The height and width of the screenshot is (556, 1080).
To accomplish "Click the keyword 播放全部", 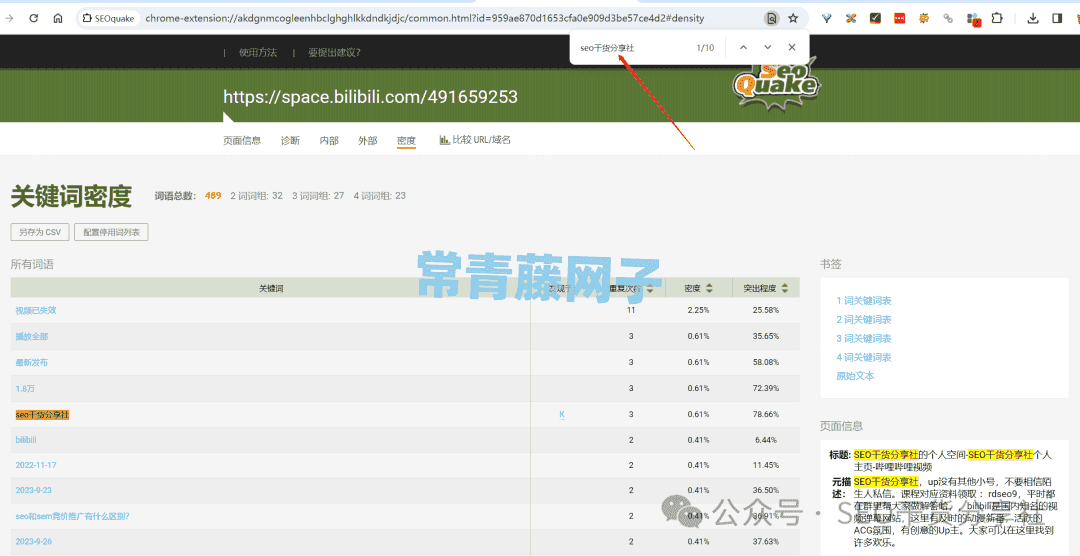I will (x=32, y=337).
